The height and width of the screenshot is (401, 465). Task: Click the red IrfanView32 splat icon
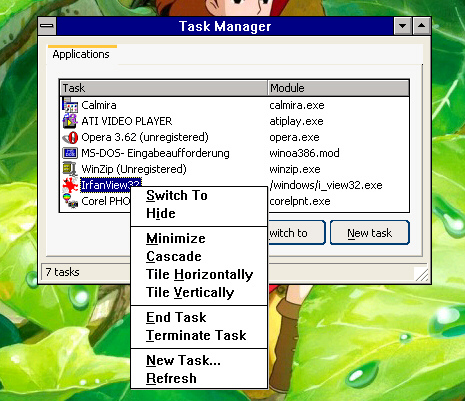tap(70, 185)
